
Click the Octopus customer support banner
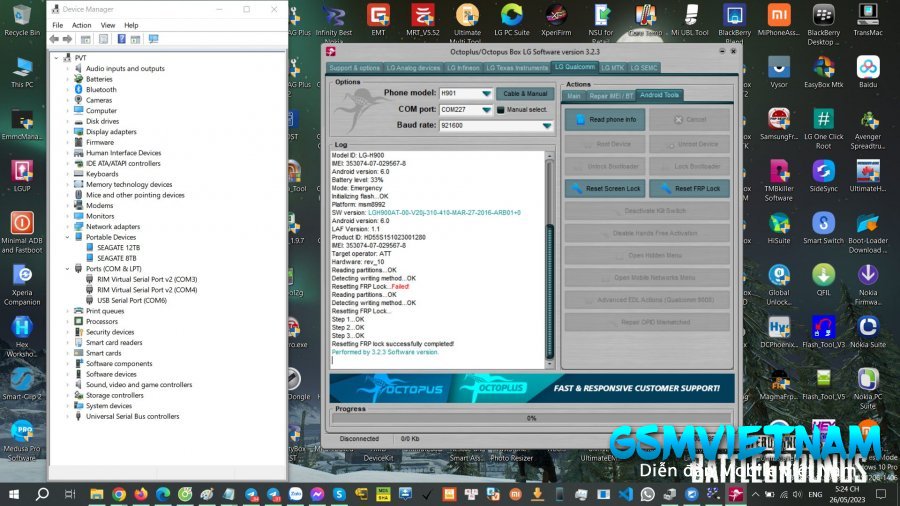pos(532,388)
